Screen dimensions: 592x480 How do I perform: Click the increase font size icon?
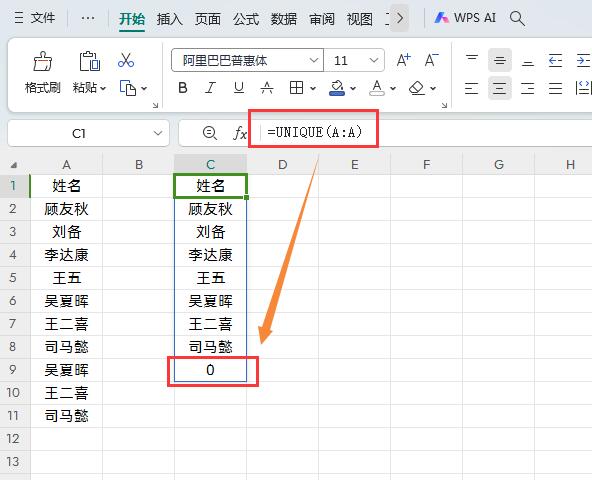(403, 60)
